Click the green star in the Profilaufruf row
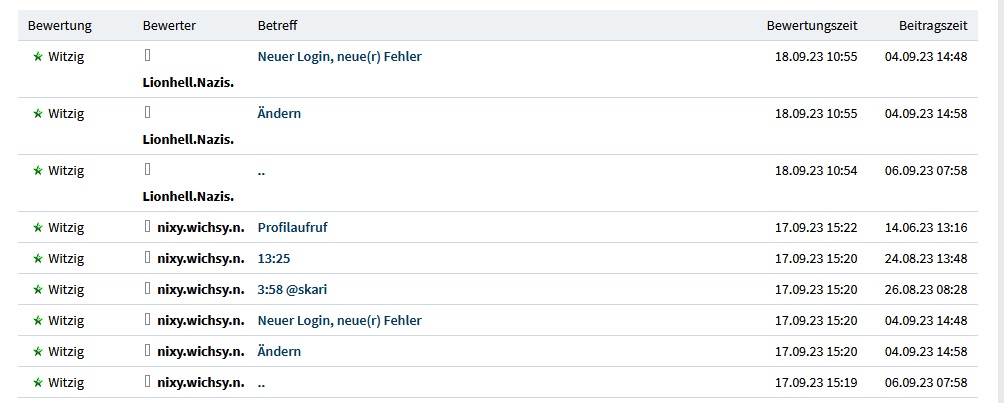This screenshot has height=403, width=1004. (38, 228)
